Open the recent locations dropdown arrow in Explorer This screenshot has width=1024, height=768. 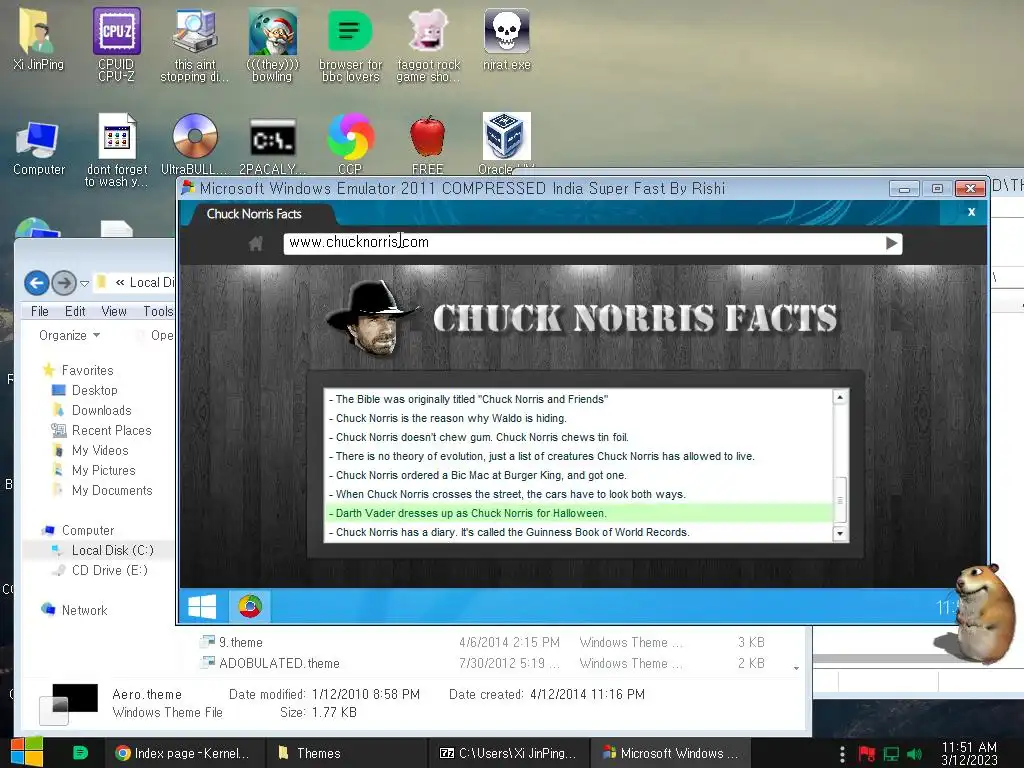click(x=84, y=283)
